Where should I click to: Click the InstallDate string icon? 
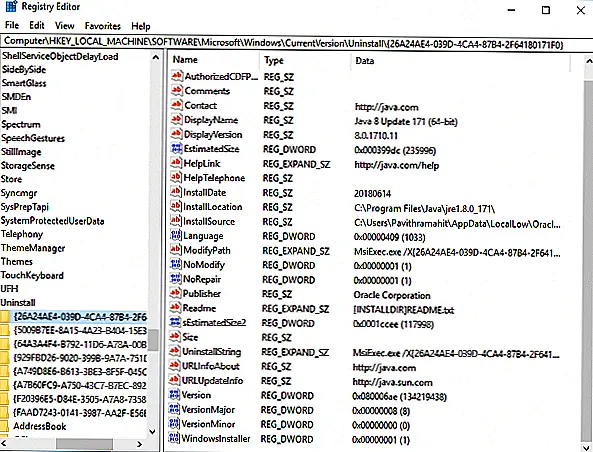point(176,192)
